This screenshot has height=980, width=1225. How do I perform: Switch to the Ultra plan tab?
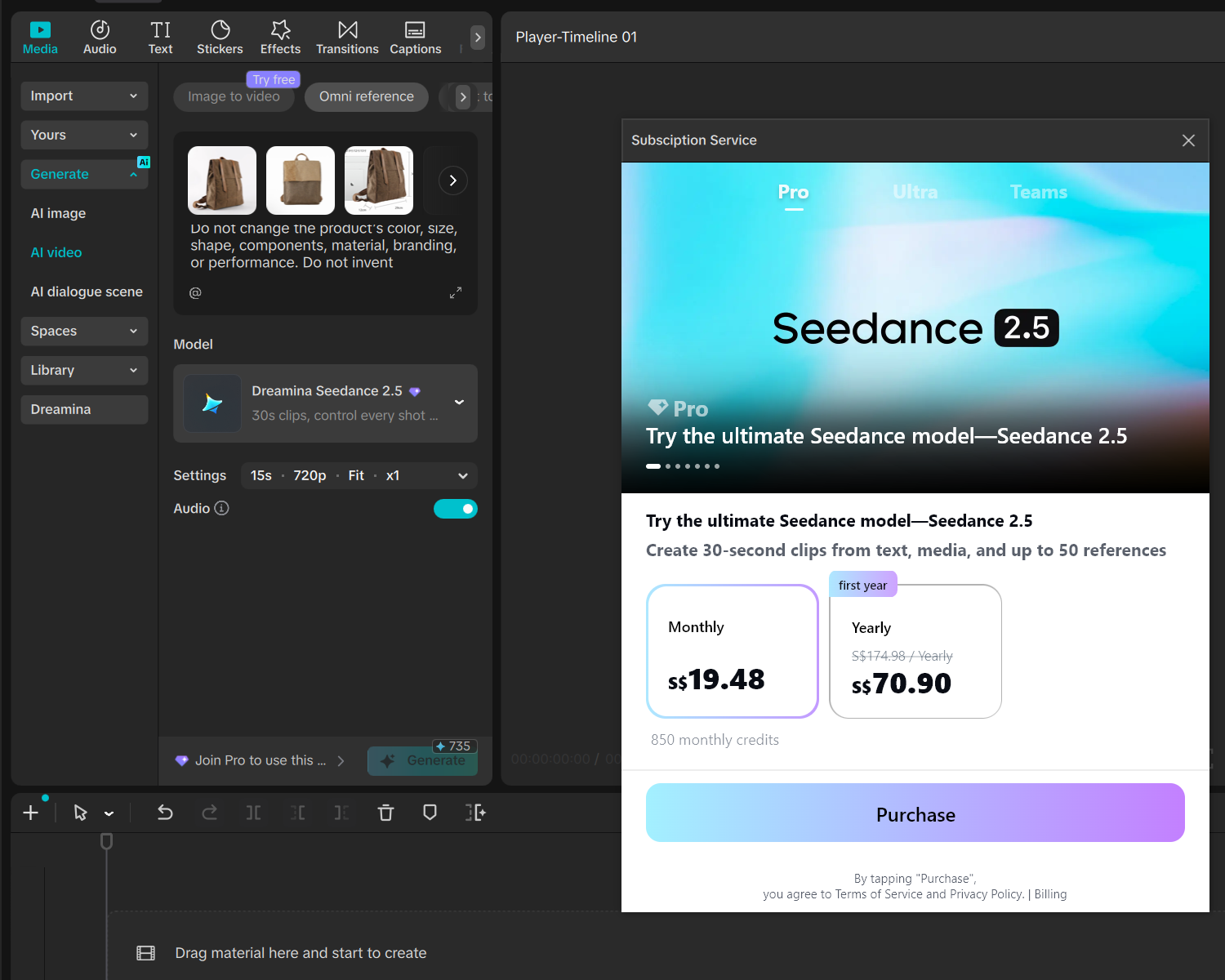[x=915, y=192]
